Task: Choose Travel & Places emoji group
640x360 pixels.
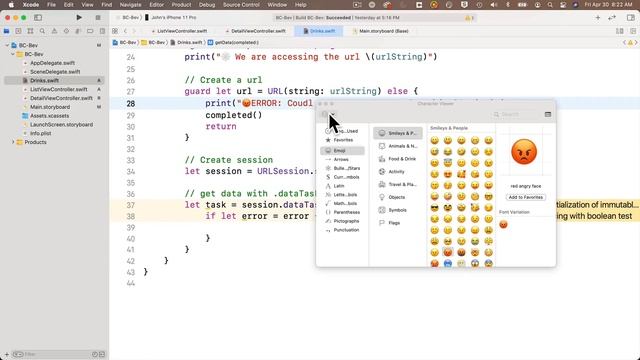Action: [x=398, y=184]
